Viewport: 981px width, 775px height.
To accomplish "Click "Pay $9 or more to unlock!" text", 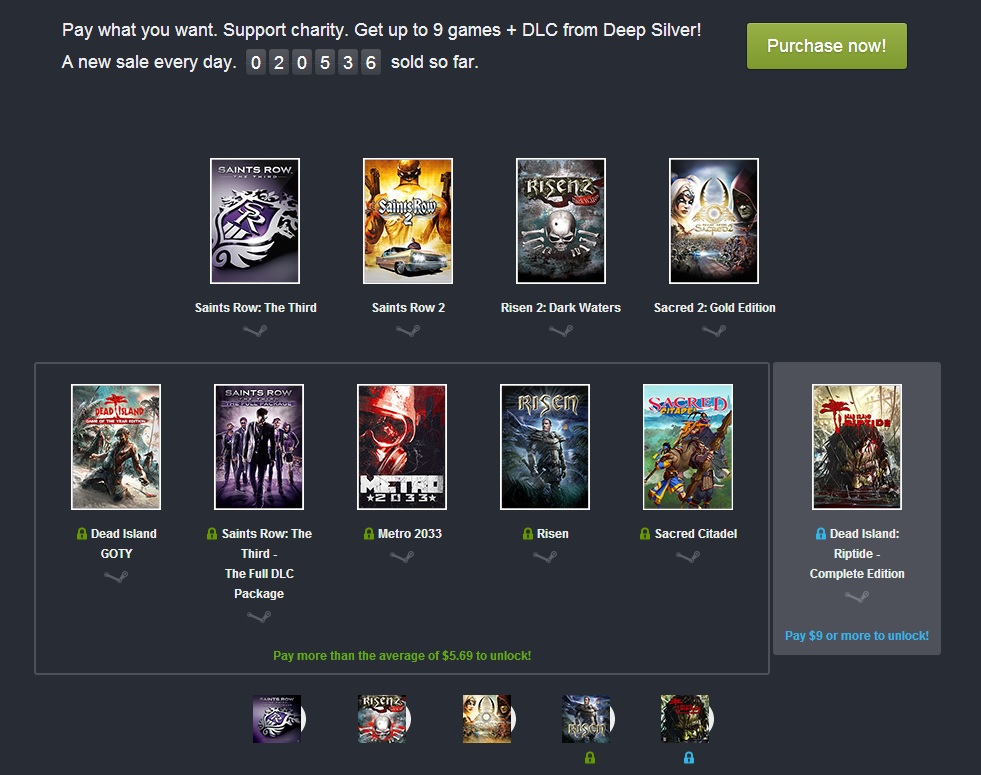I will click(x=857, y=636).
